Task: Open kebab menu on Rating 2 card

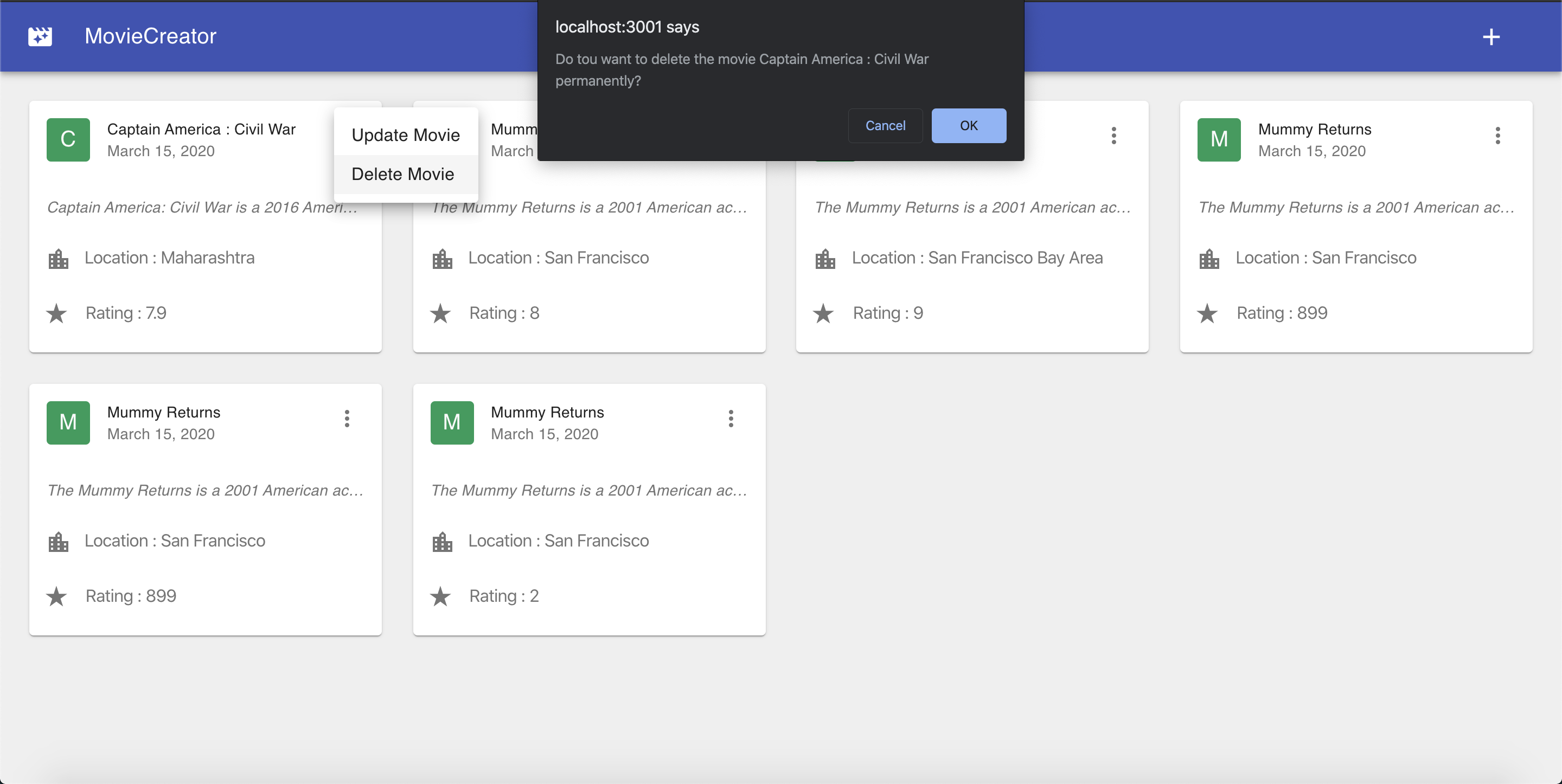Action: click(x=731, y=419)
